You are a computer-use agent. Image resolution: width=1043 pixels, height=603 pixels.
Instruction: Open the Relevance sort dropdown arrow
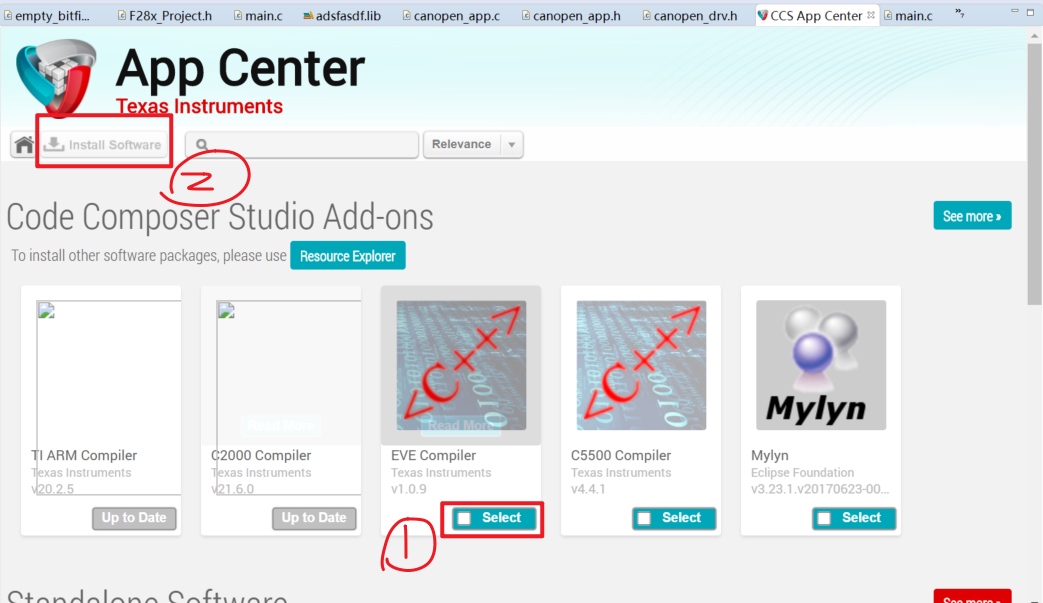tap(512, 144)
